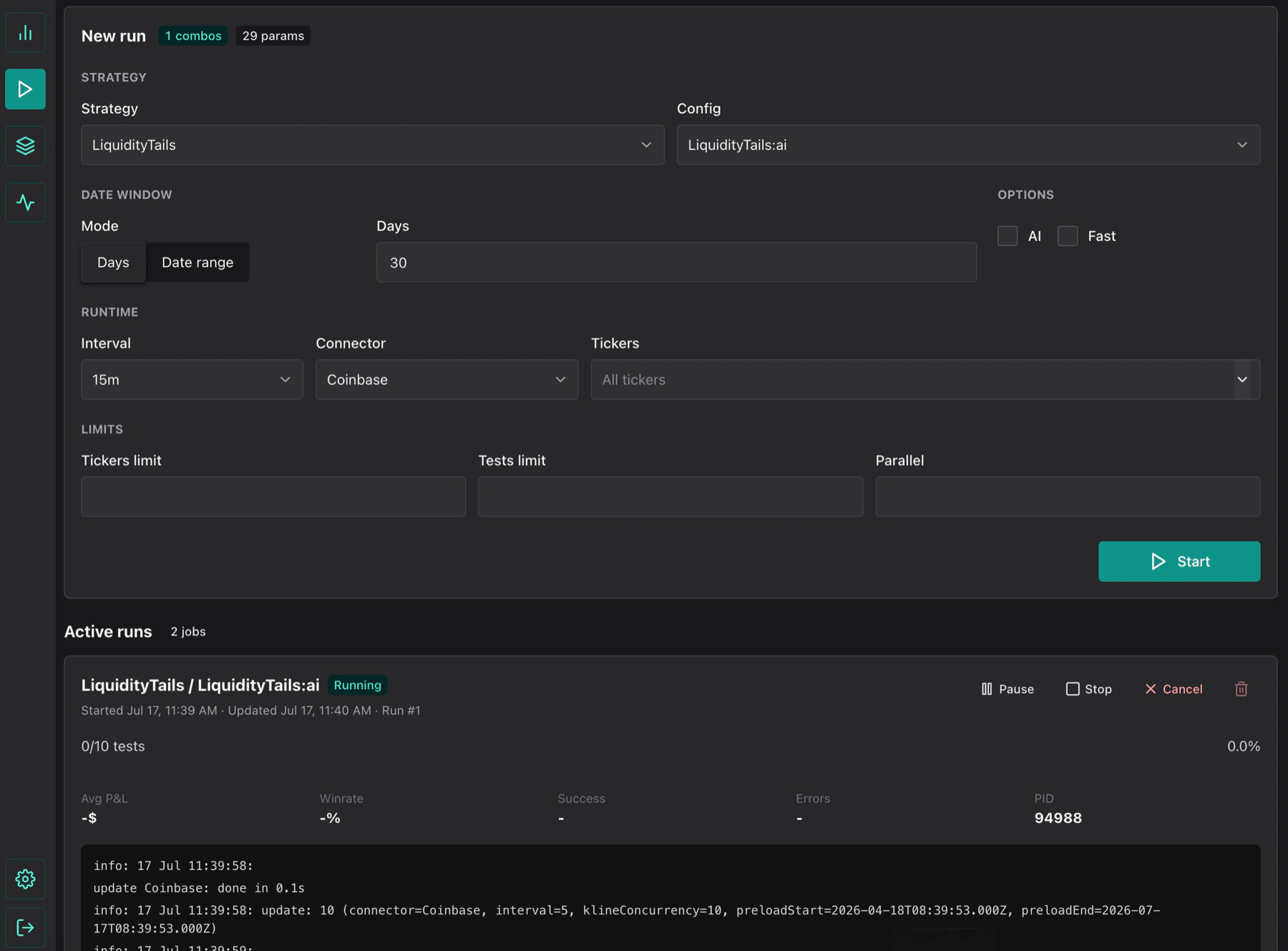Cancel the running LiquidityTails job

coord(1174,689)
